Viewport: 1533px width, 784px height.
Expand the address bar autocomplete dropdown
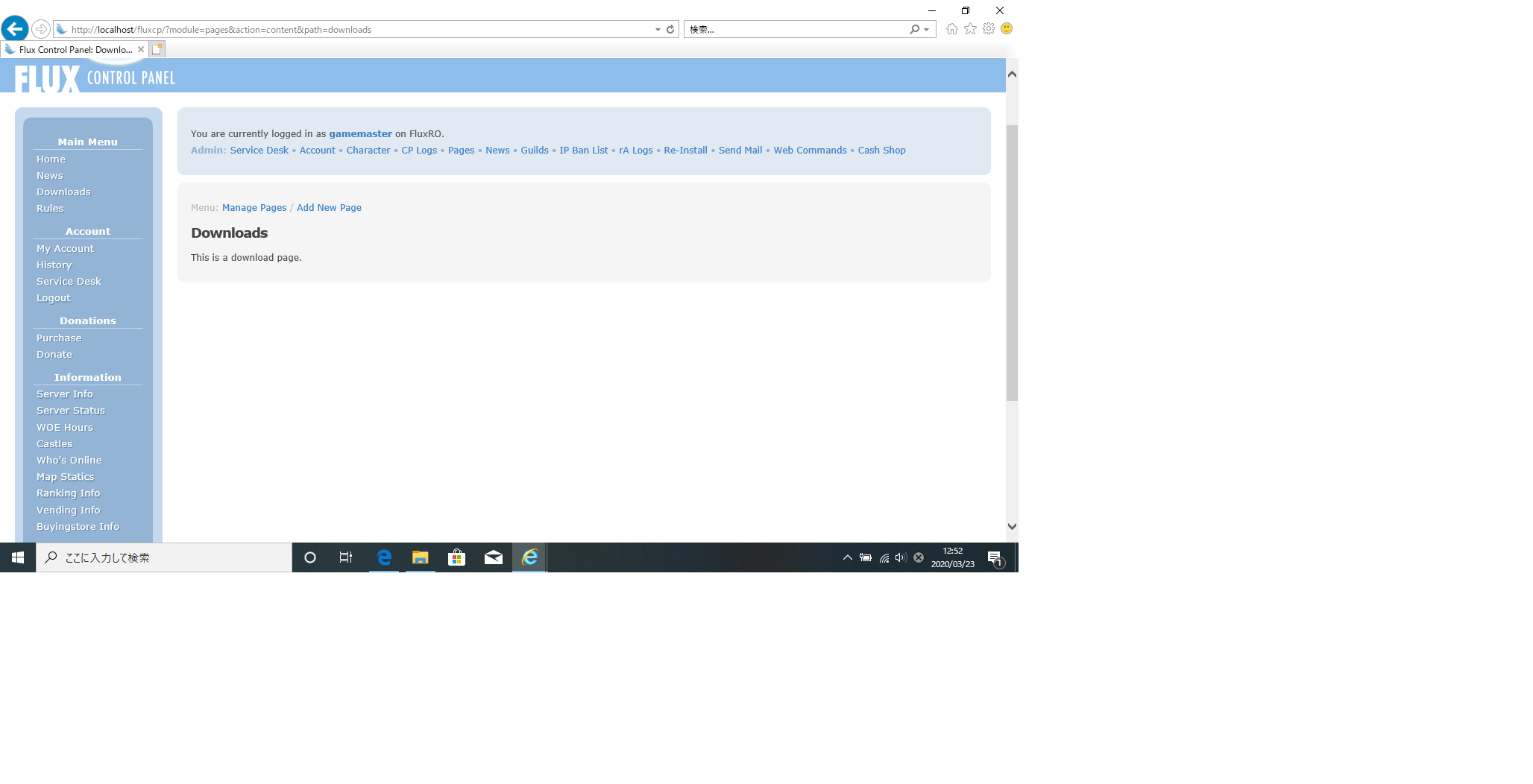(x=658, y=30)
